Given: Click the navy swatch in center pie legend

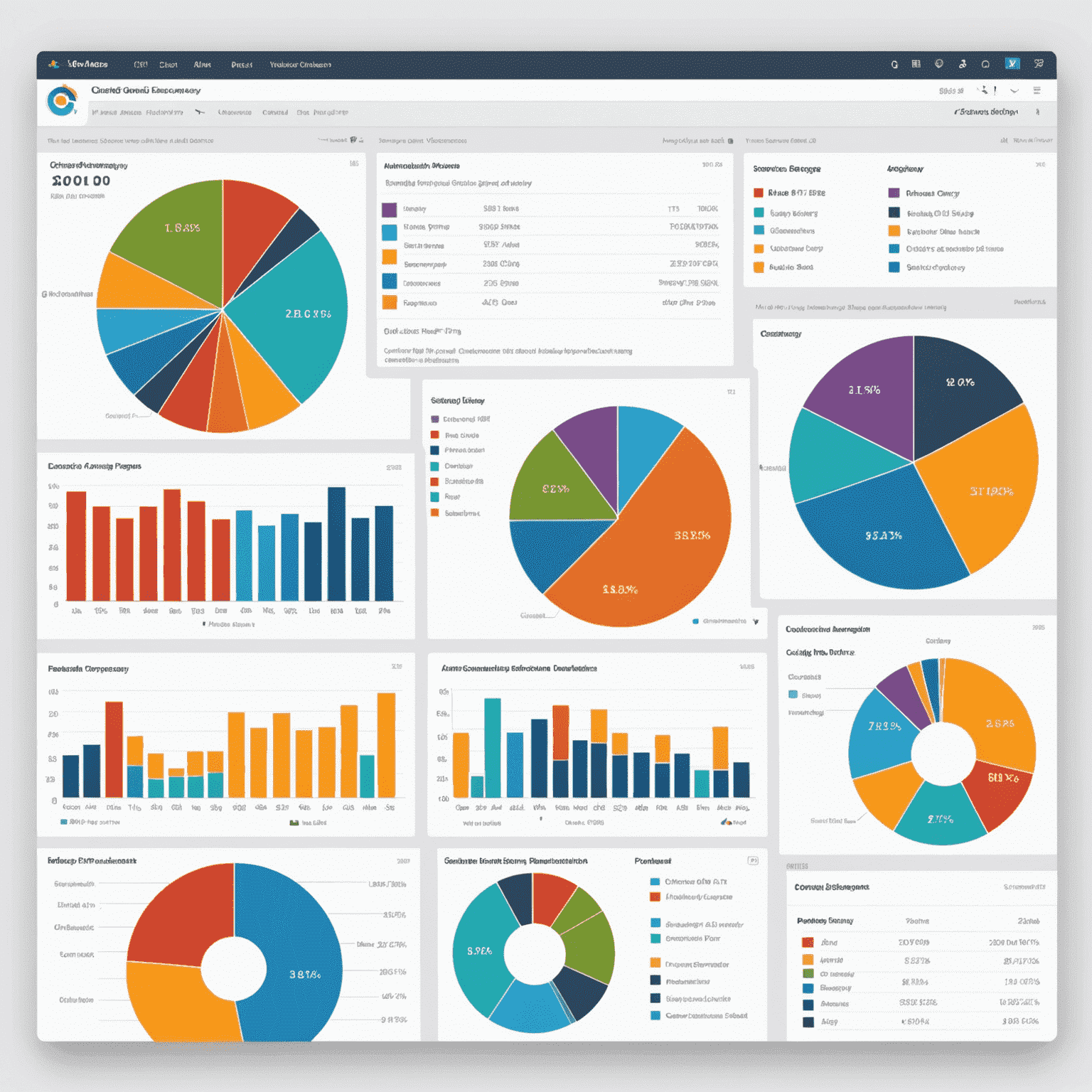Looking at the screenshot, I should (435, 450).
